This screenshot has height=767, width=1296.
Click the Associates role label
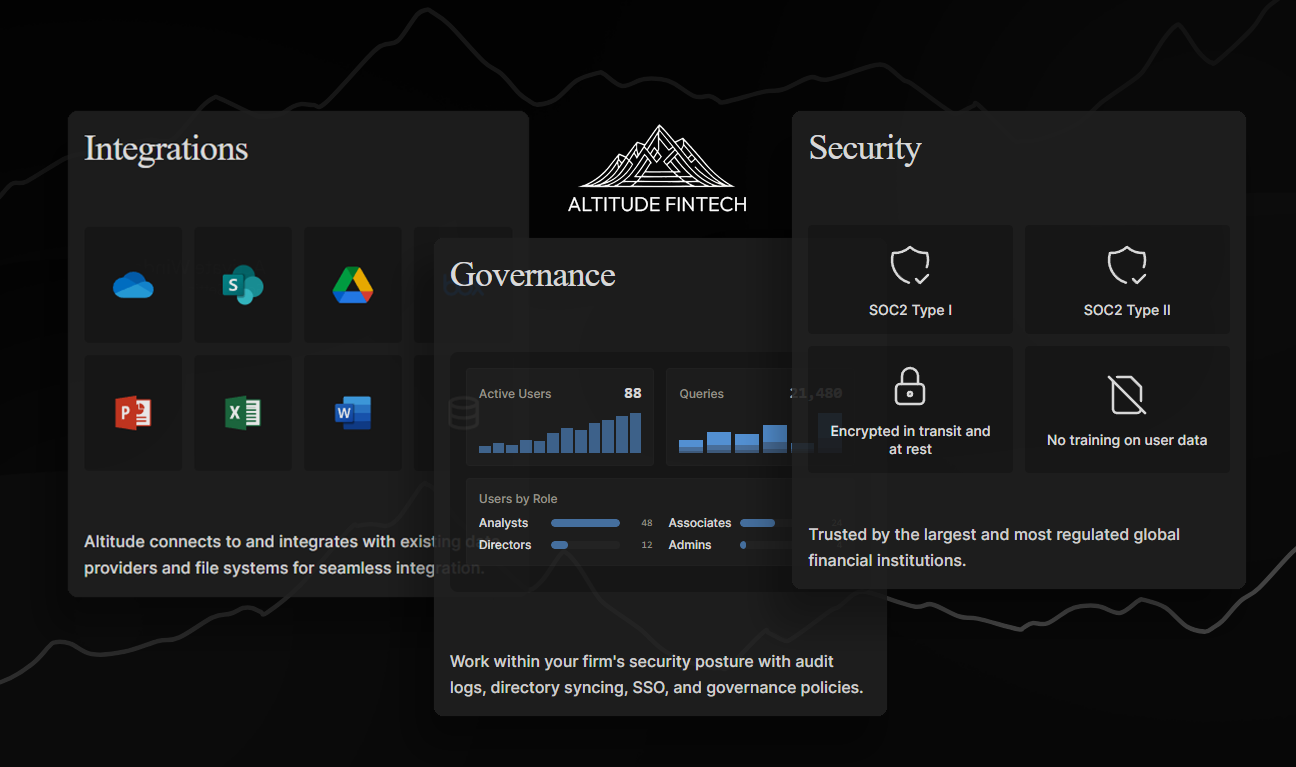click(x=699, y=523)
